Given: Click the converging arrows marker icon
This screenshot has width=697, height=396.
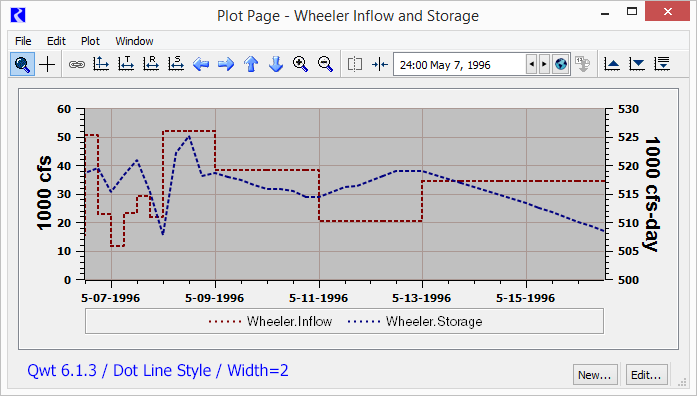Looking at the screenshot, I should 380,64.
